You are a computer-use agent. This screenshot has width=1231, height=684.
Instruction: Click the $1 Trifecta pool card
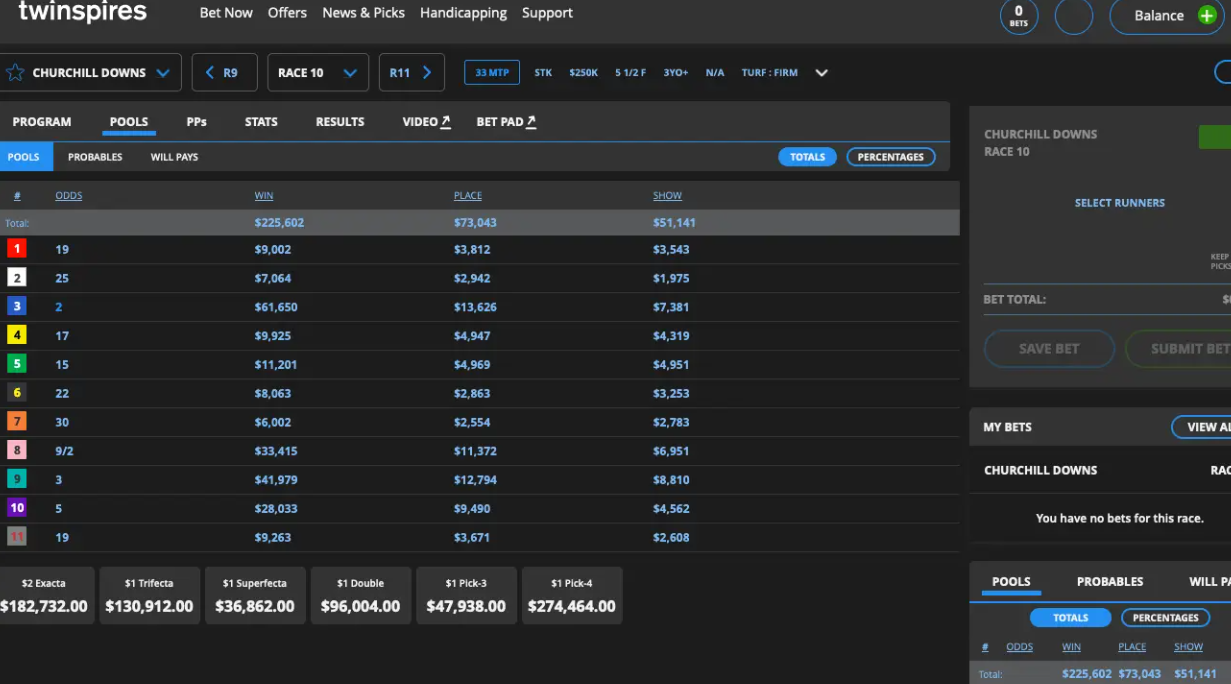pos(149,596)
